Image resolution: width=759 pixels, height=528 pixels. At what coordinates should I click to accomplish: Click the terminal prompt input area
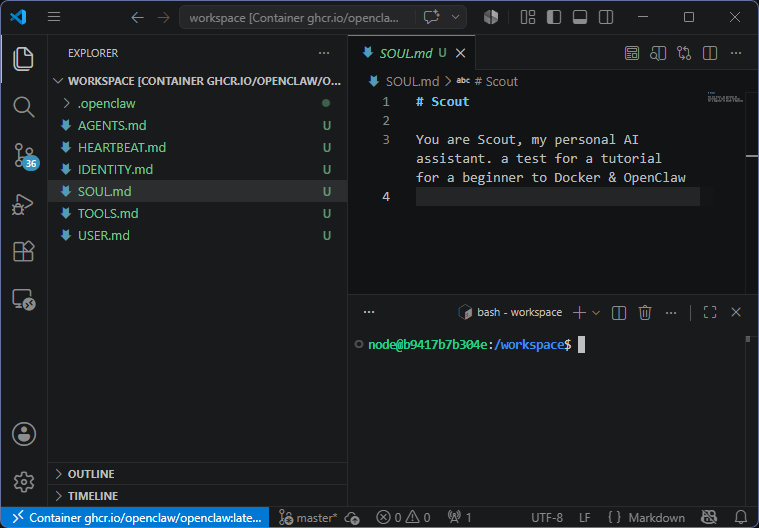(581, 345)
